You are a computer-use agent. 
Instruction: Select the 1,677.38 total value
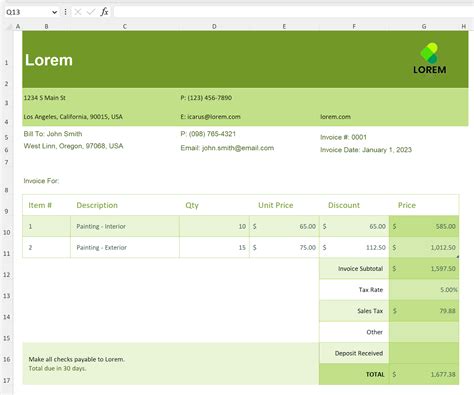coord(424,374)
